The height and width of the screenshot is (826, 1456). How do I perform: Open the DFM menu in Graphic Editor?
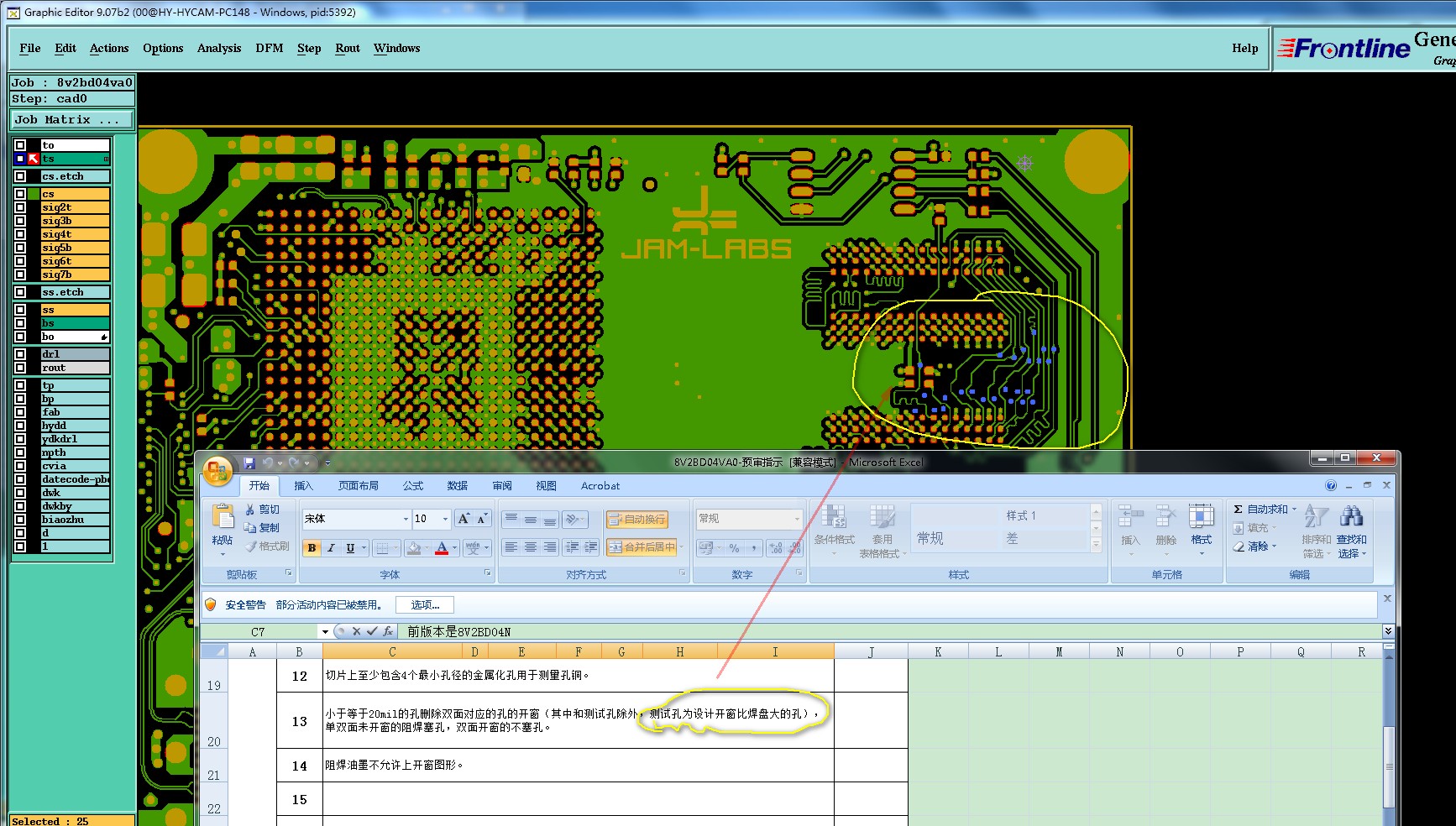tap(270, 49)
